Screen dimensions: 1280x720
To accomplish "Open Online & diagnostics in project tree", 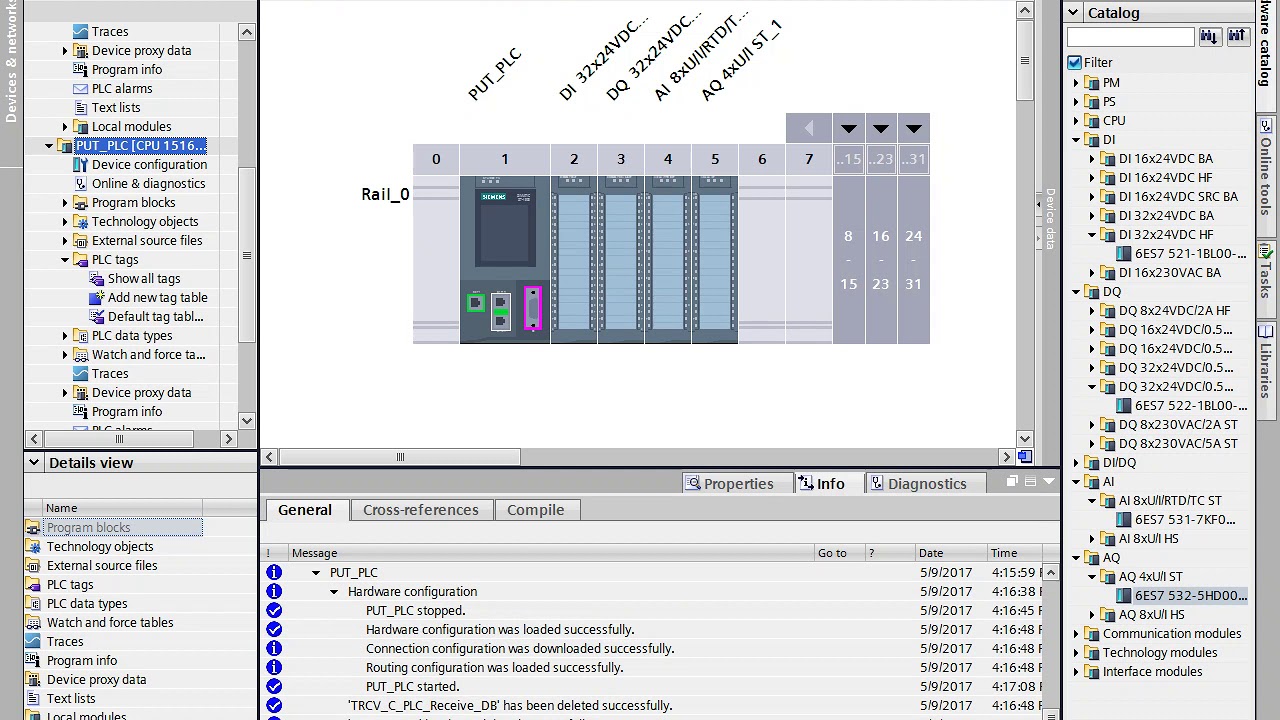I will click(x=148, y=183).
